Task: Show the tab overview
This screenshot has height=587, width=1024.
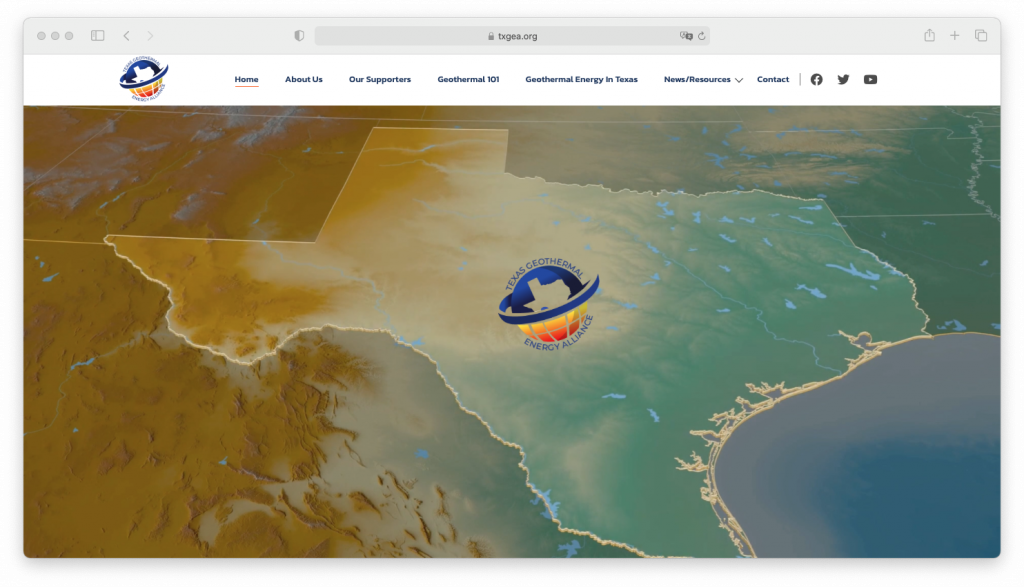Action: pyautogui.click(x=981, y=36)
